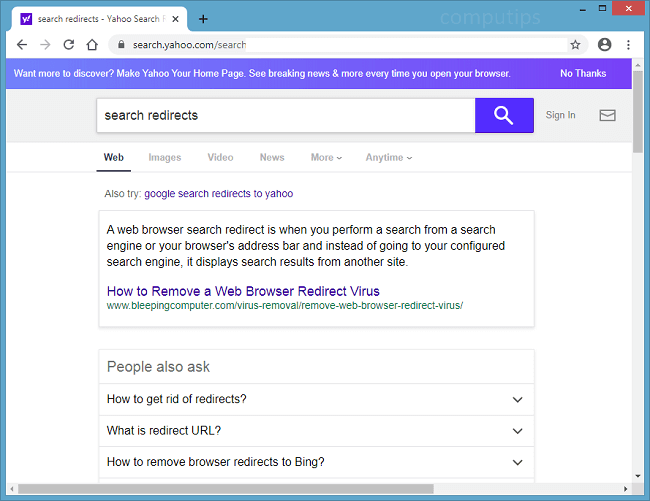Open the Yahoo Mail envelope icon
650x501 pixels.
(607, 115)
